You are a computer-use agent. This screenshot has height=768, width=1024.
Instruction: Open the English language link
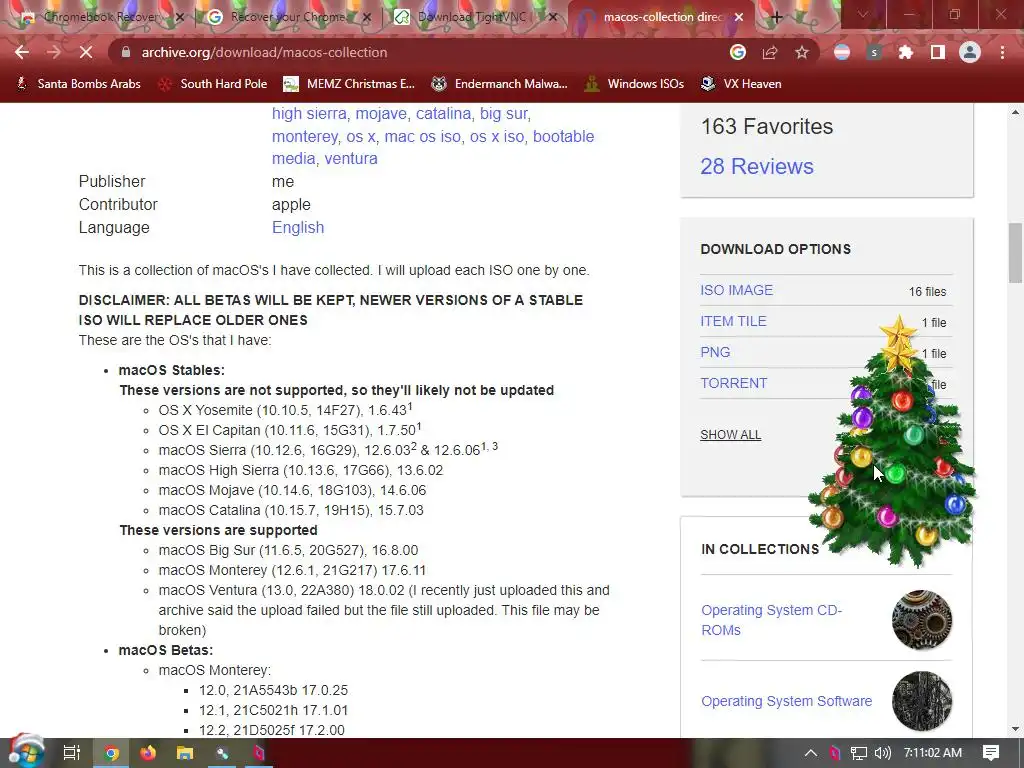click(x=298, y=227)
